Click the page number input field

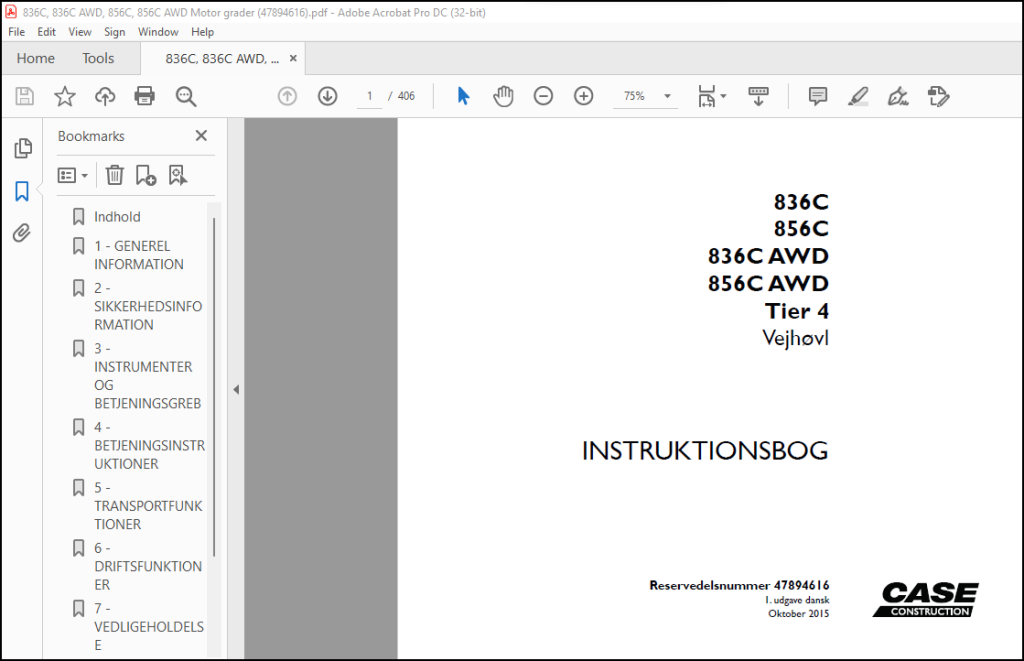click(370, 96)
